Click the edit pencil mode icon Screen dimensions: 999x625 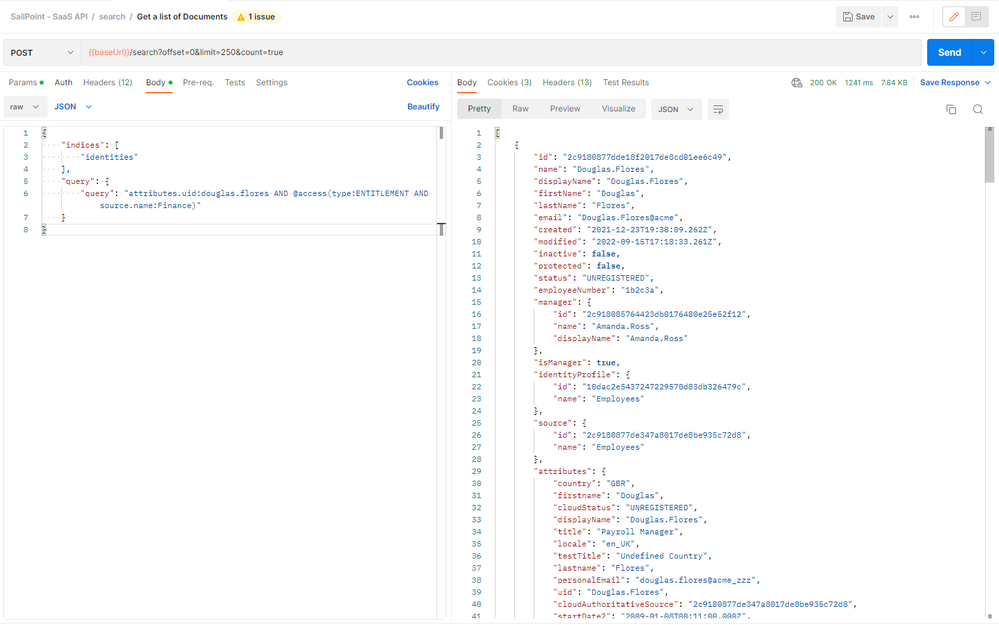pos(954,17)
